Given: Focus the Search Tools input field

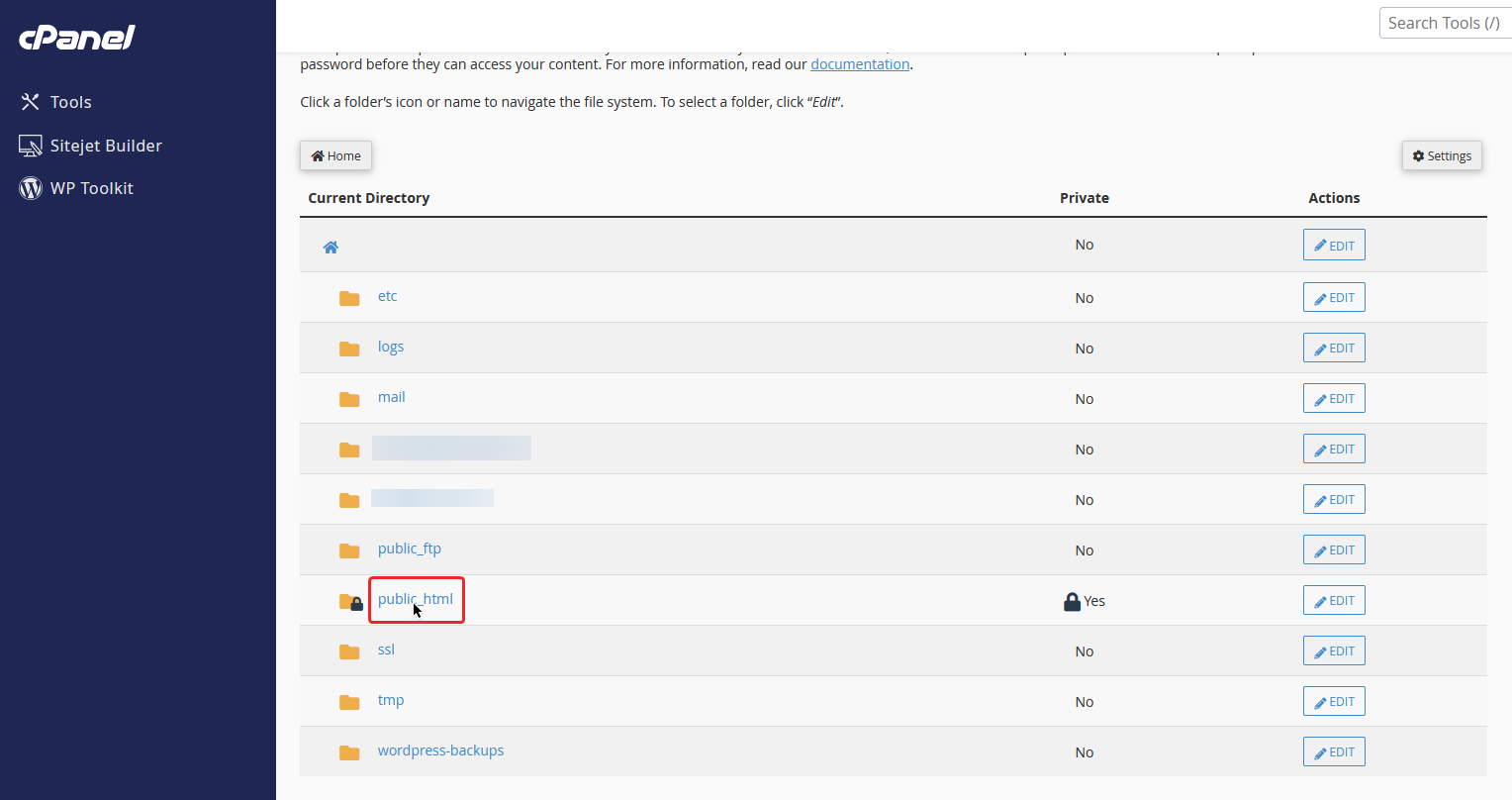Looking at the screenshot, I should point(1443,23).
